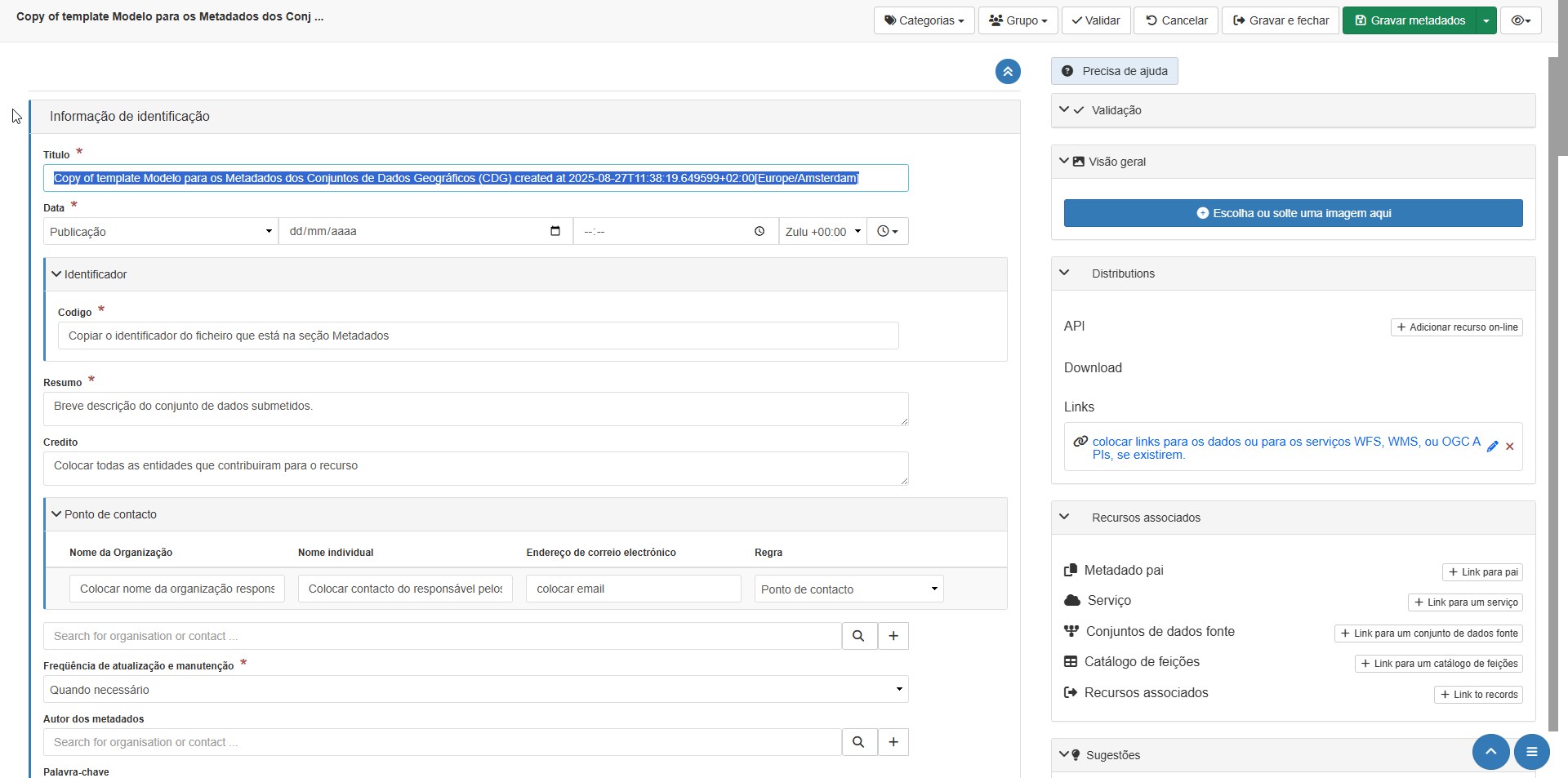Screen dimensions: 1568x778
Task: Click into the Resumo text field
Action: click(x=475, y=408)
